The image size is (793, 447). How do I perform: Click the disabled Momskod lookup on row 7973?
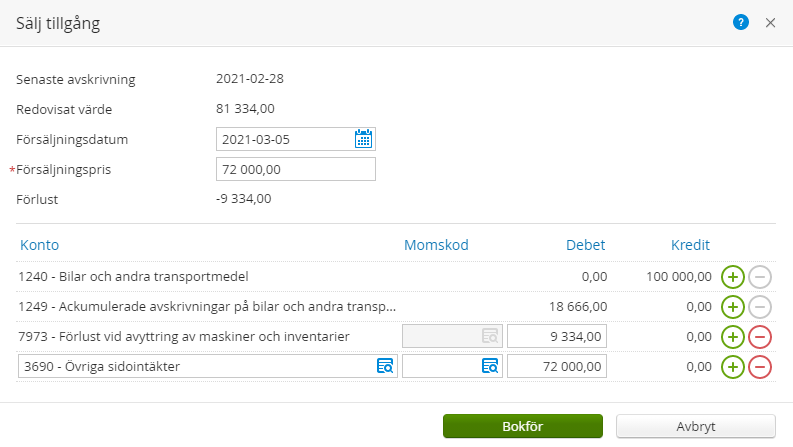[490, 337]
